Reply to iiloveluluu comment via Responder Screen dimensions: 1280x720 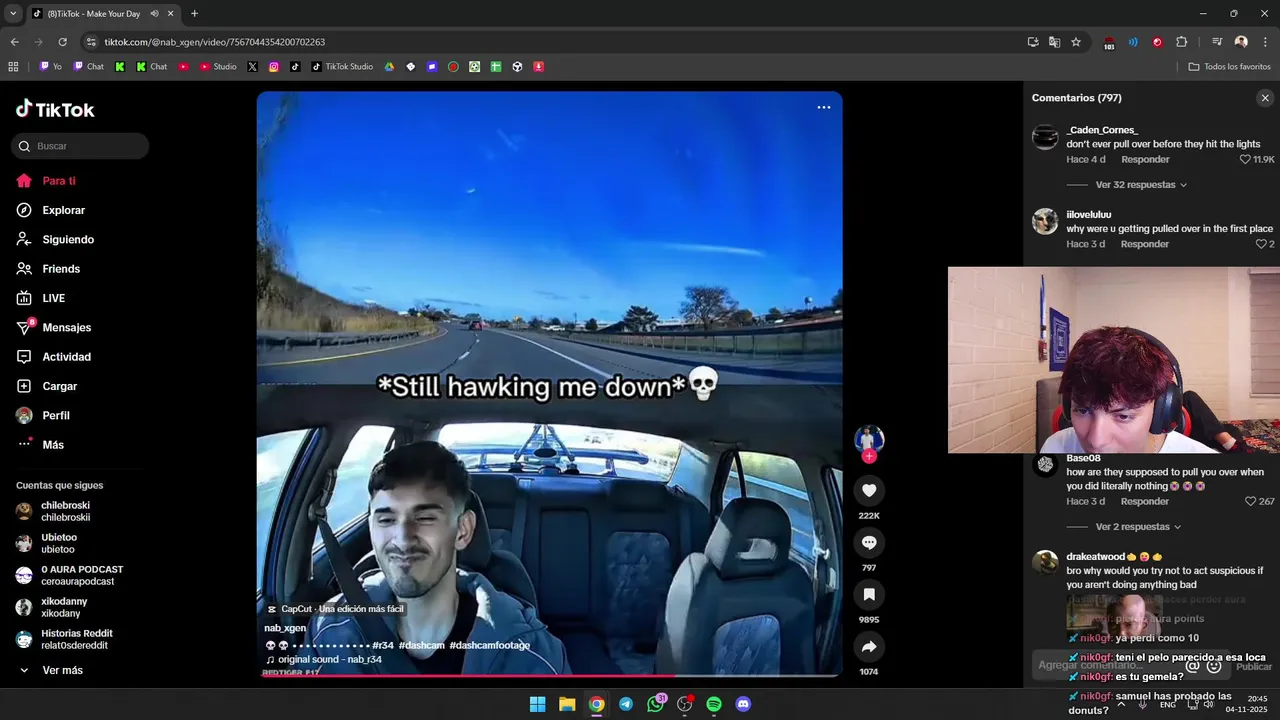[x=1145, y=244]
